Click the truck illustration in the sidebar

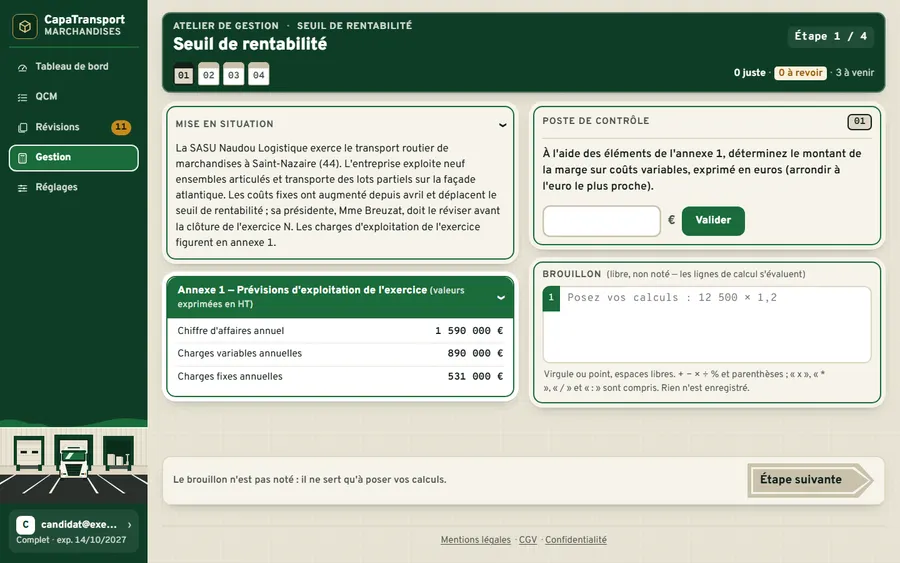tap(73, 457)
